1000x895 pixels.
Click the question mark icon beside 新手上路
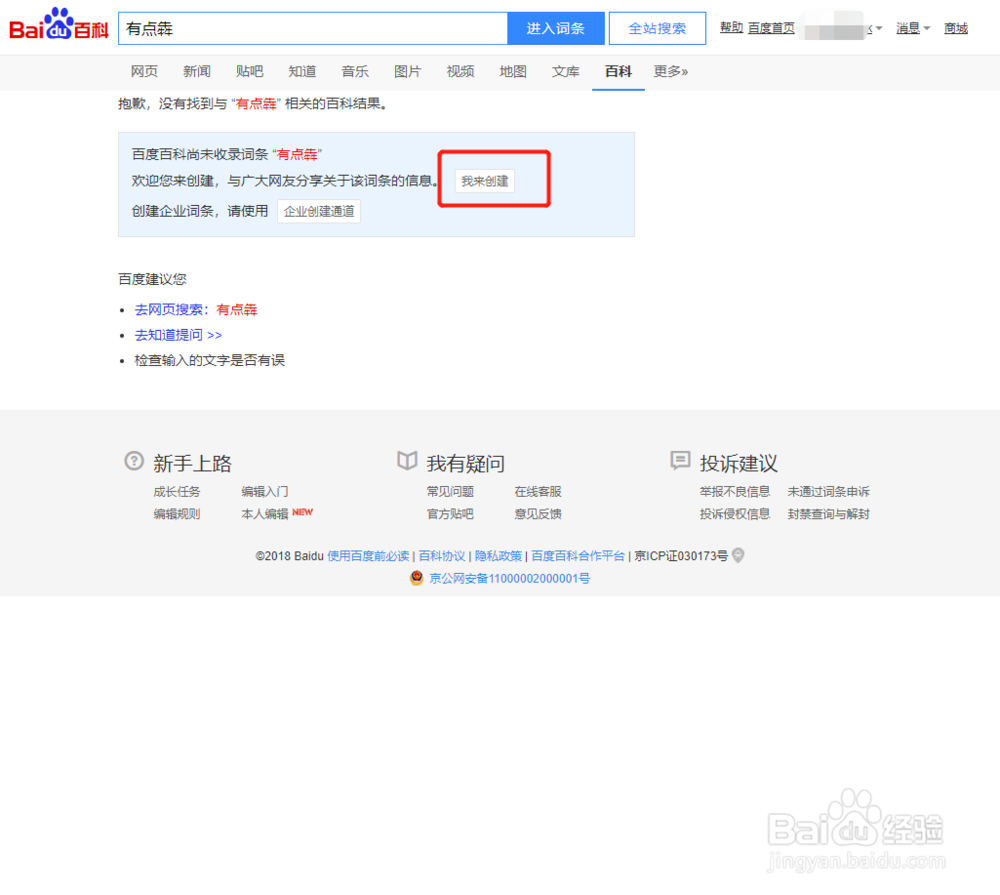[133, 461]
